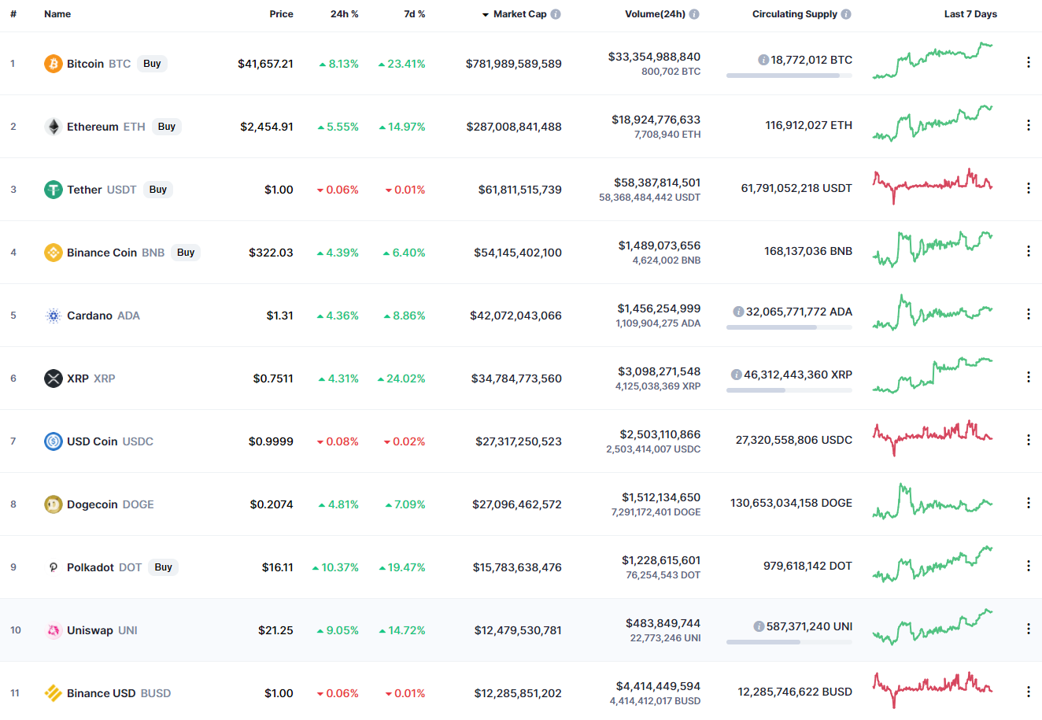
Task: Click Uniswap circulating supply progress bar
Action: point(789,642)
